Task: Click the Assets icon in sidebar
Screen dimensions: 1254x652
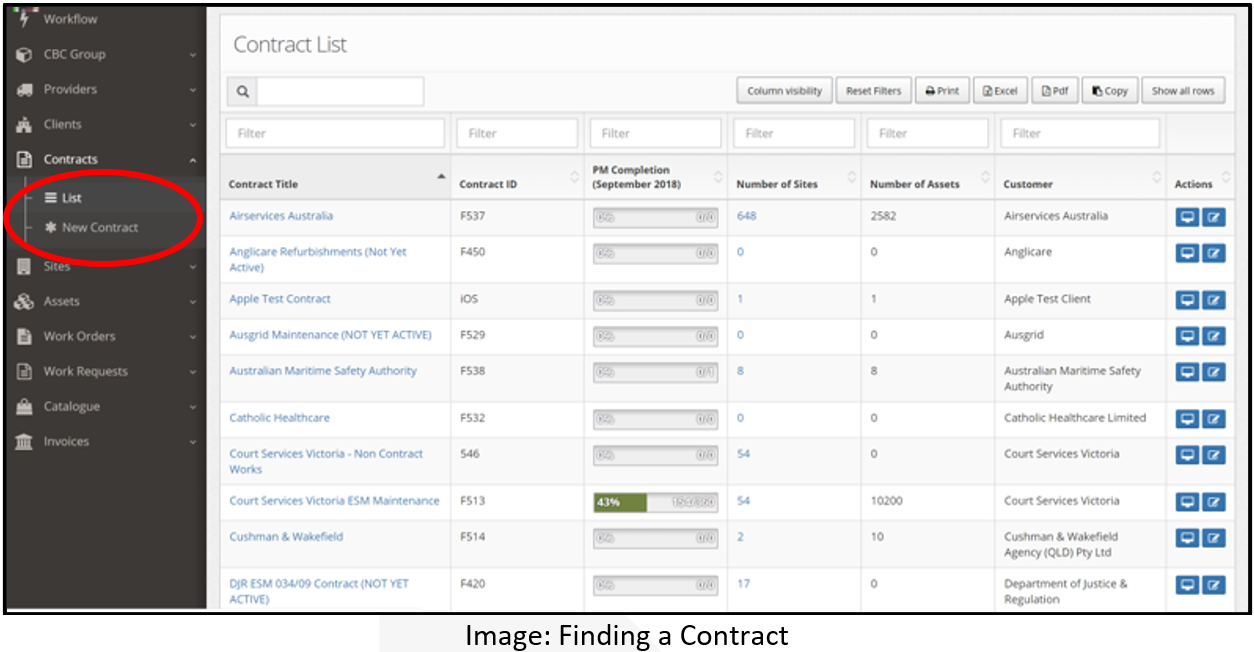Action: [x=24, y=301]
